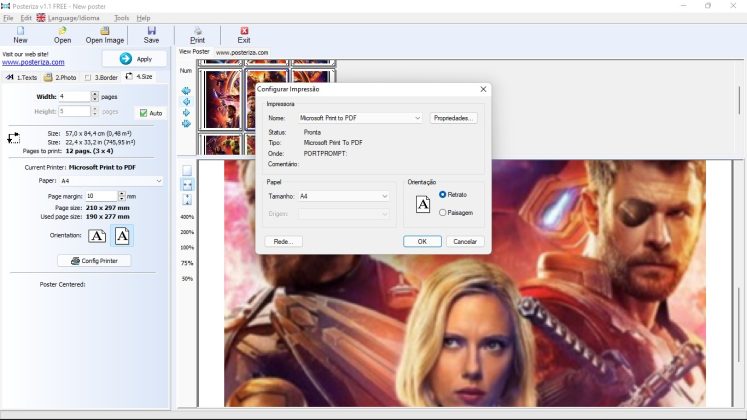Viewport: 747px width, 420px height.
Task: Open the Nome printer dropdown
Action: click(360, 118)
